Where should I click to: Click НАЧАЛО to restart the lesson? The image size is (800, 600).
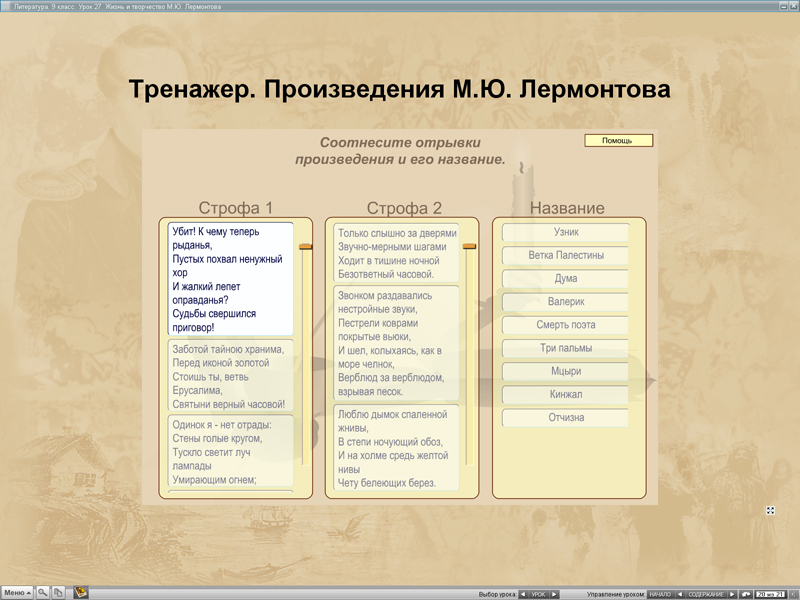click(x=659, y=592)
